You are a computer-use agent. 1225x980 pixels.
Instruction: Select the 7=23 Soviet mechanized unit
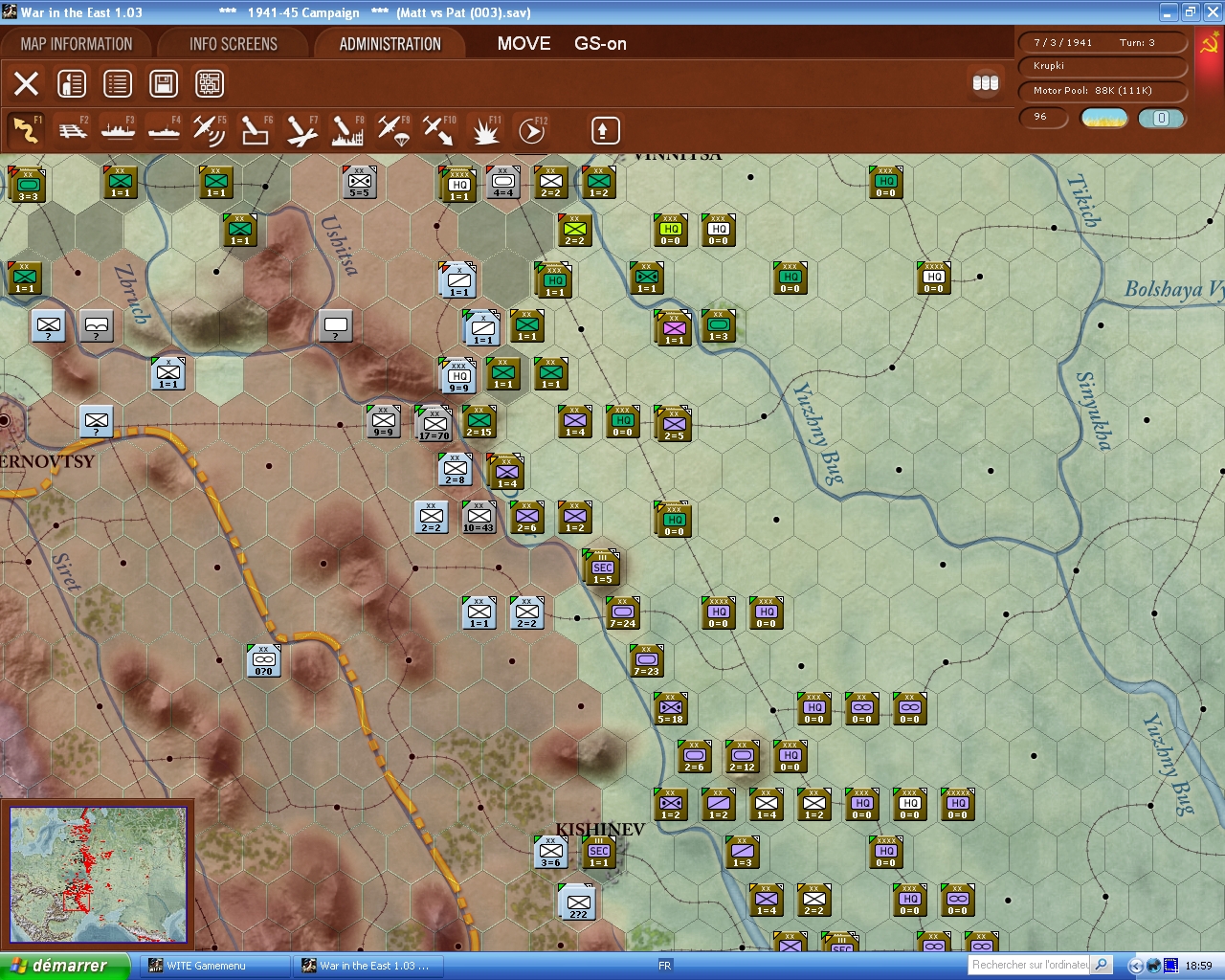coord(646,660)
